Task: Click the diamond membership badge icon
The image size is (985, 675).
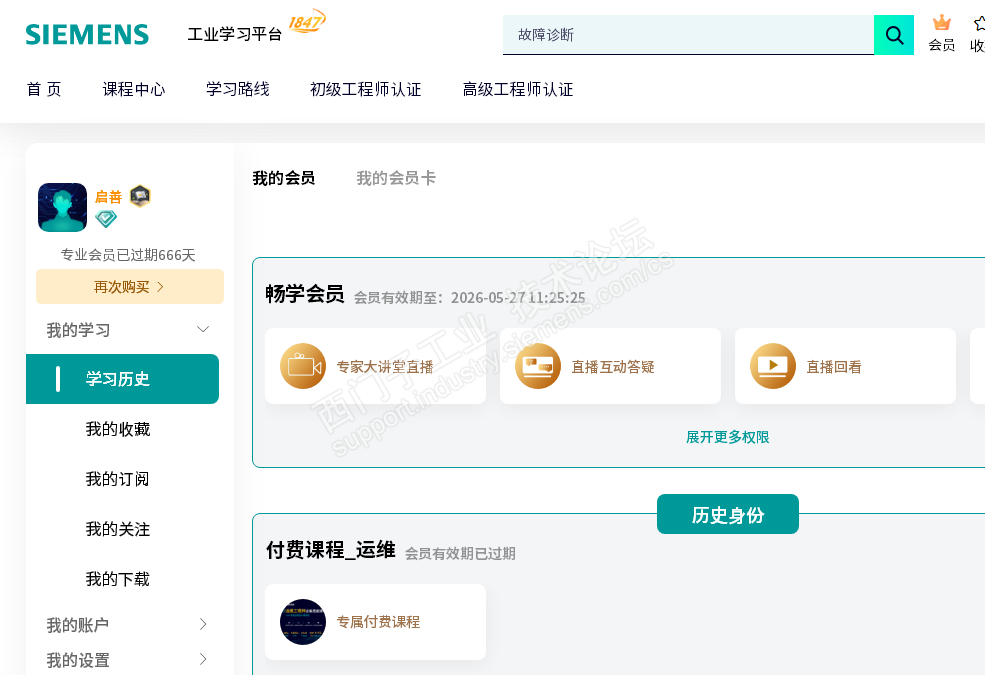Action: (x=106, y=219)
